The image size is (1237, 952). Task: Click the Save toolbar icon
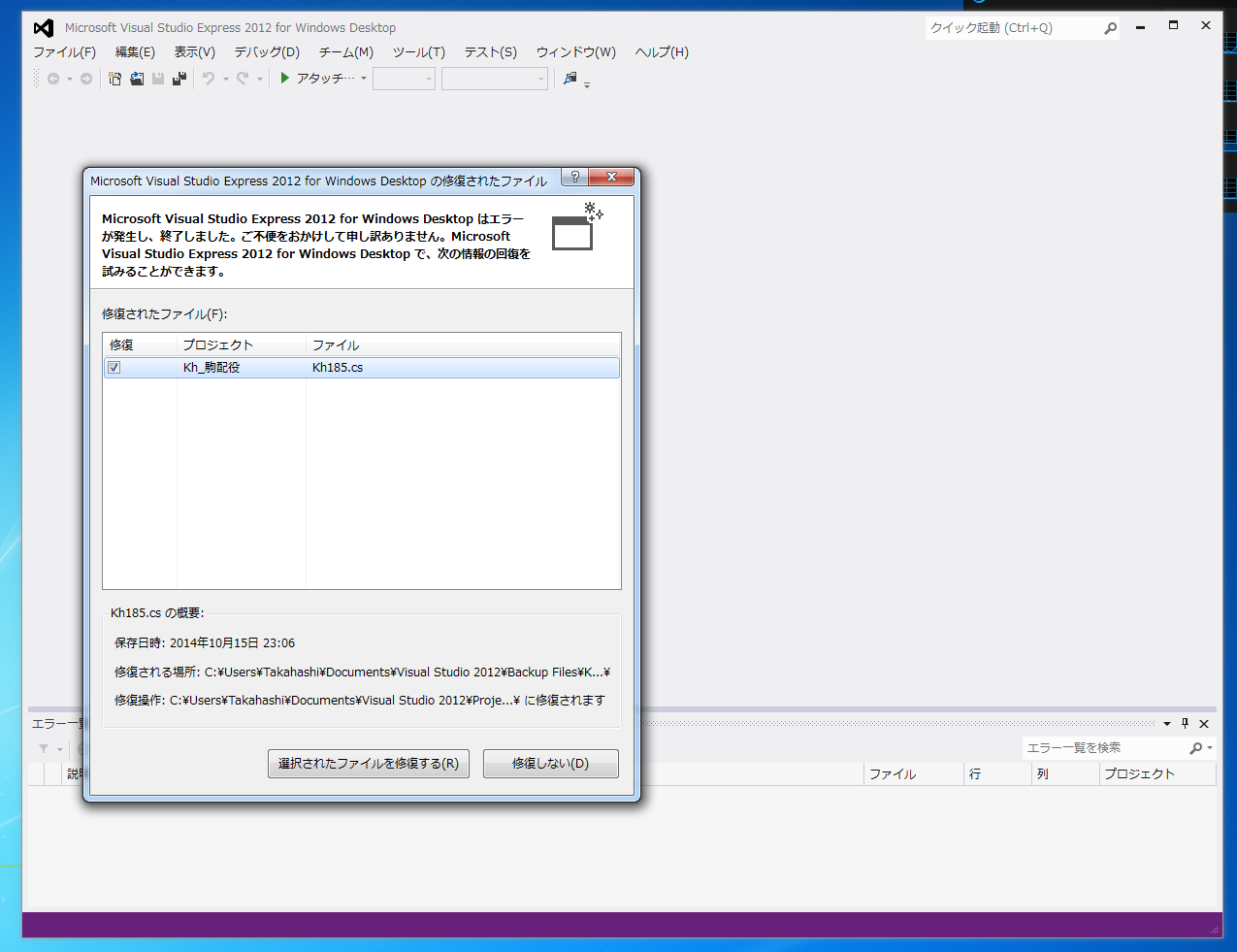[x=158, y=79]
